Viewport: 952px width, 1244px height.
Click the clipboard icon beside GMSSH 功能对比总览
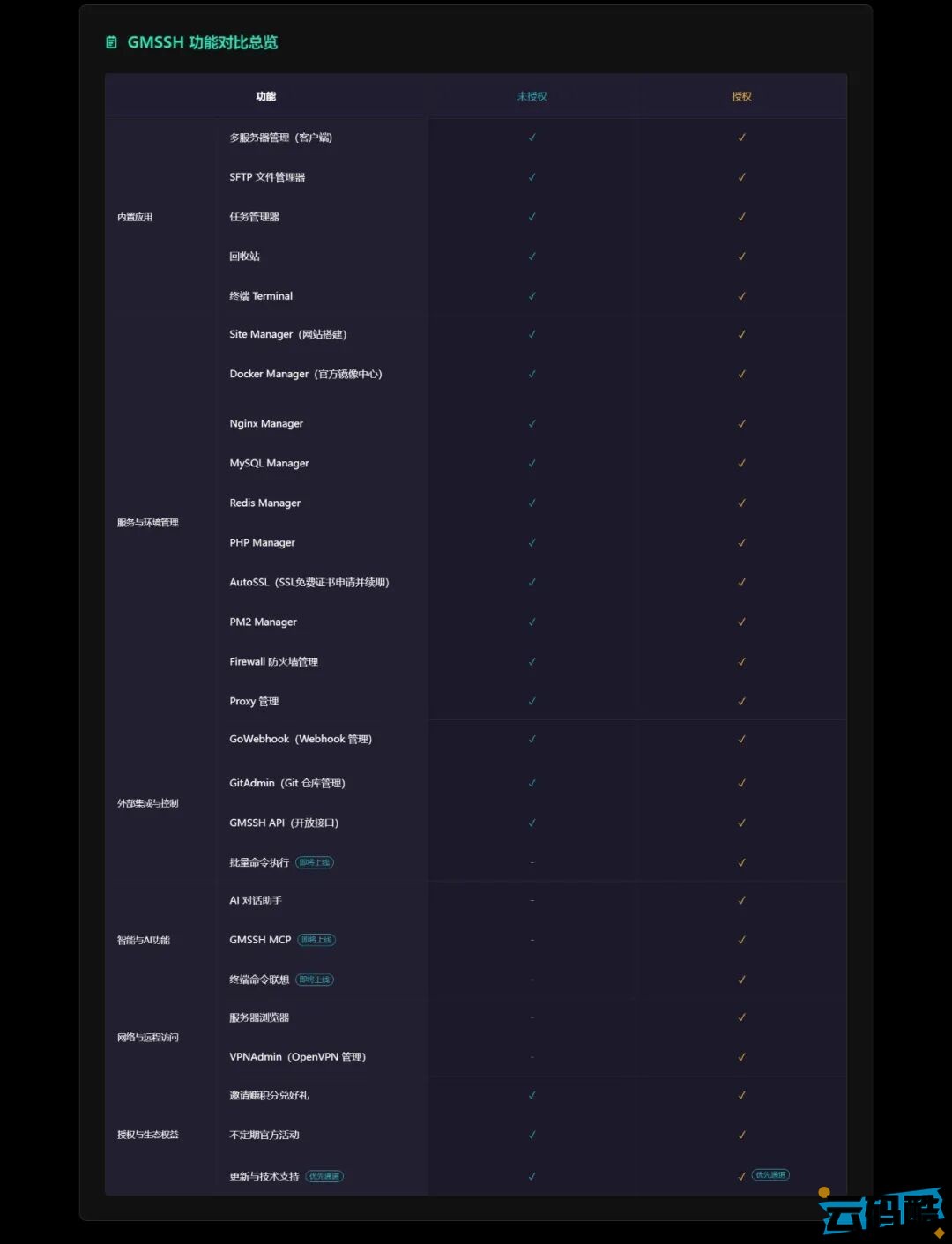point(111,42)
